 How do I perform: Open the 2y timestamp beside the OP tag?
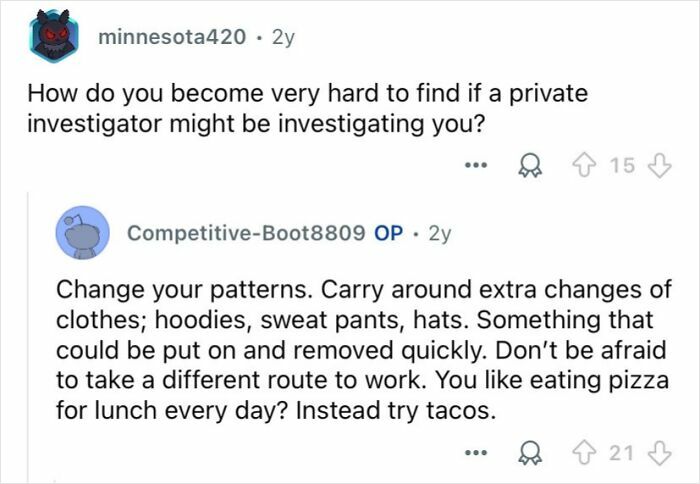coord(440,234)
